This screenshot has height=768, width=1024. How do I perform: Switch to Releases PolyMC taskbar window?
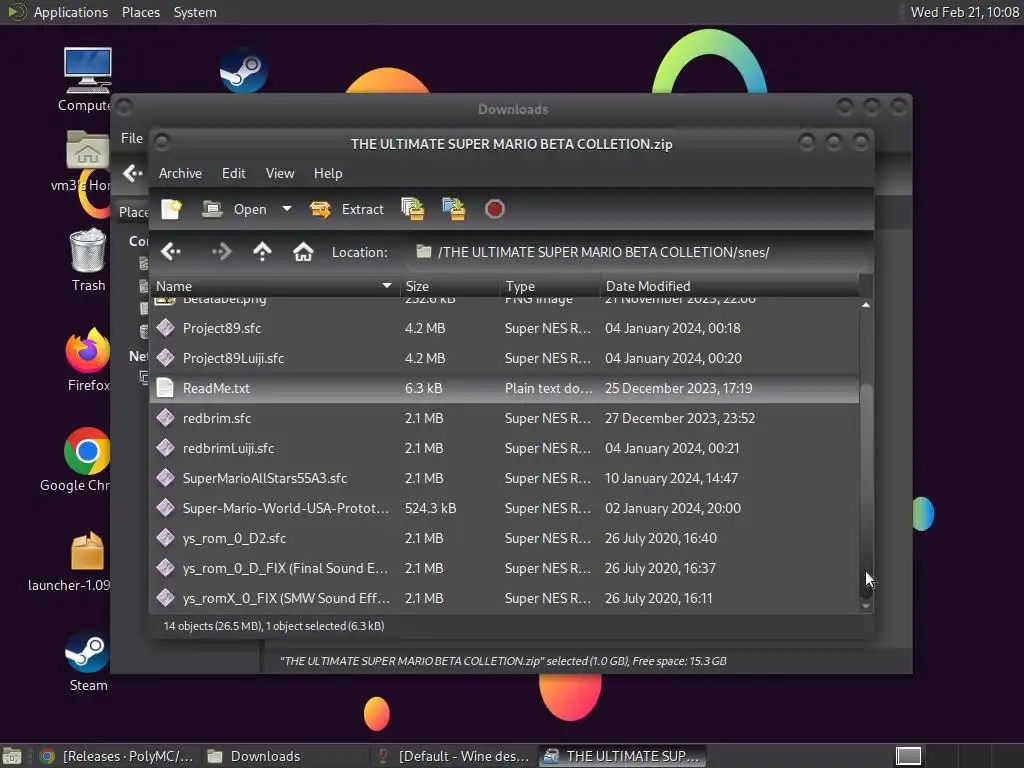[x=118, y=756]
